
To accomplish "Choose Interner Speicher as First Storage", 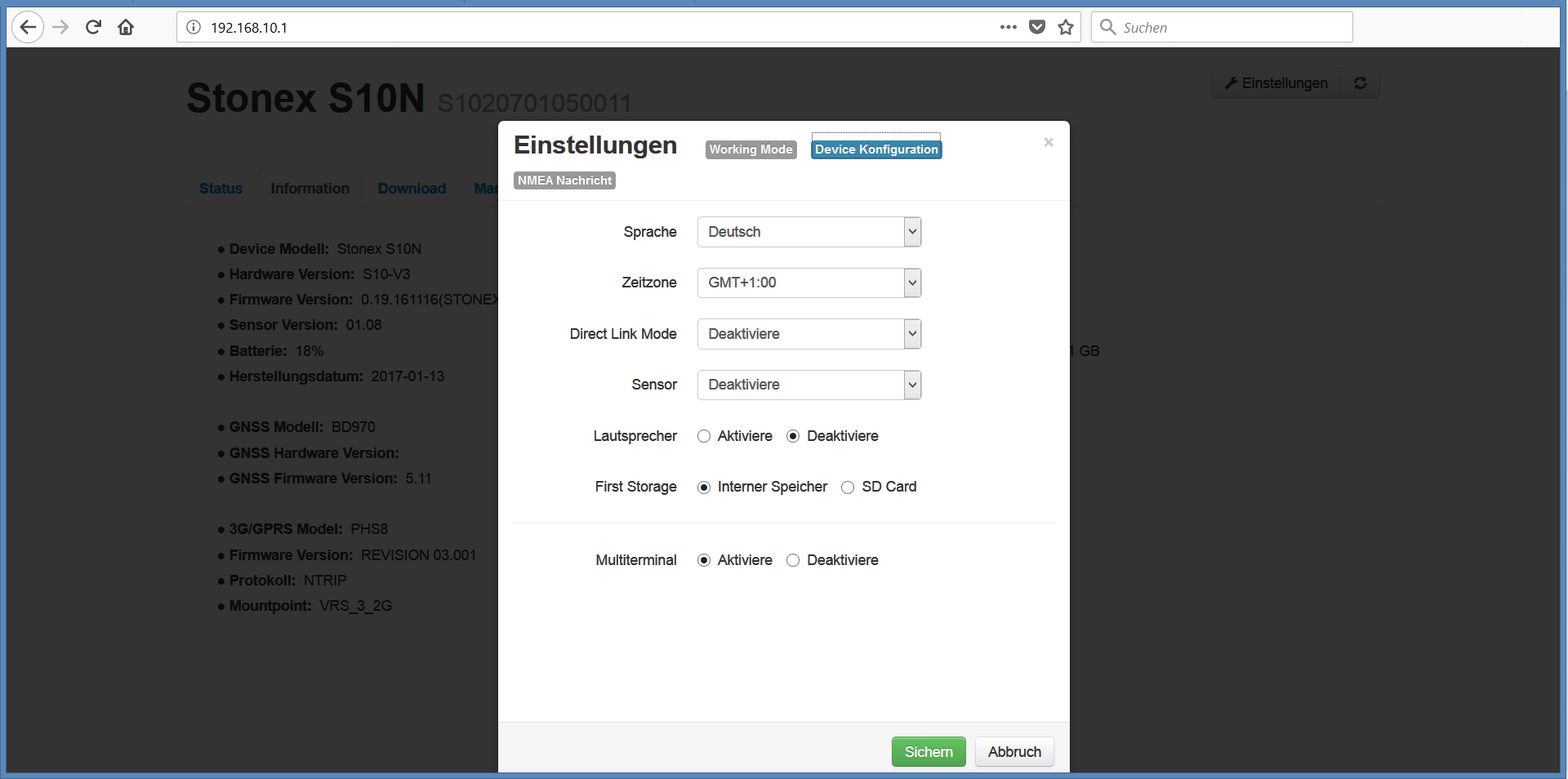I will [x=704, y=487].
